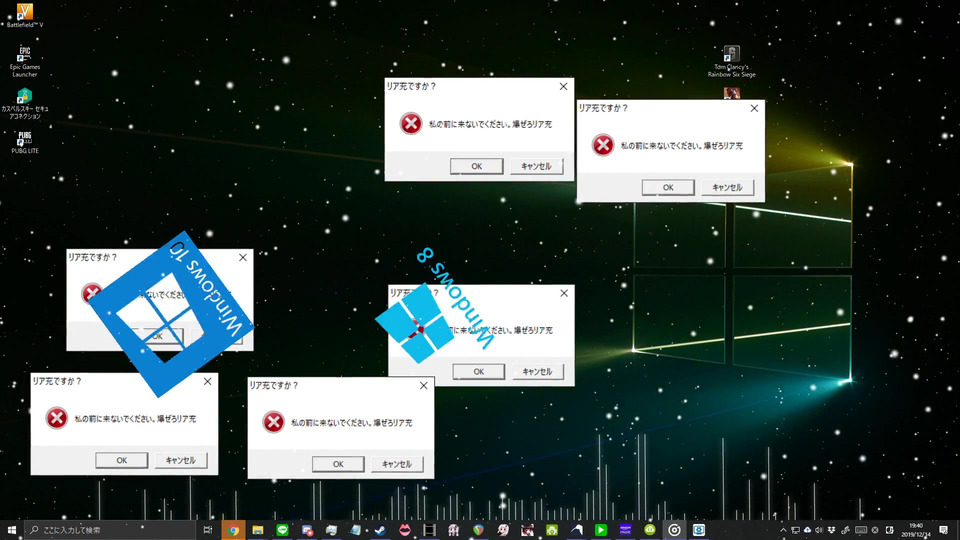Close the dialog under Windows 8 logo
The image size is (960, 540).
click(564, 293)
